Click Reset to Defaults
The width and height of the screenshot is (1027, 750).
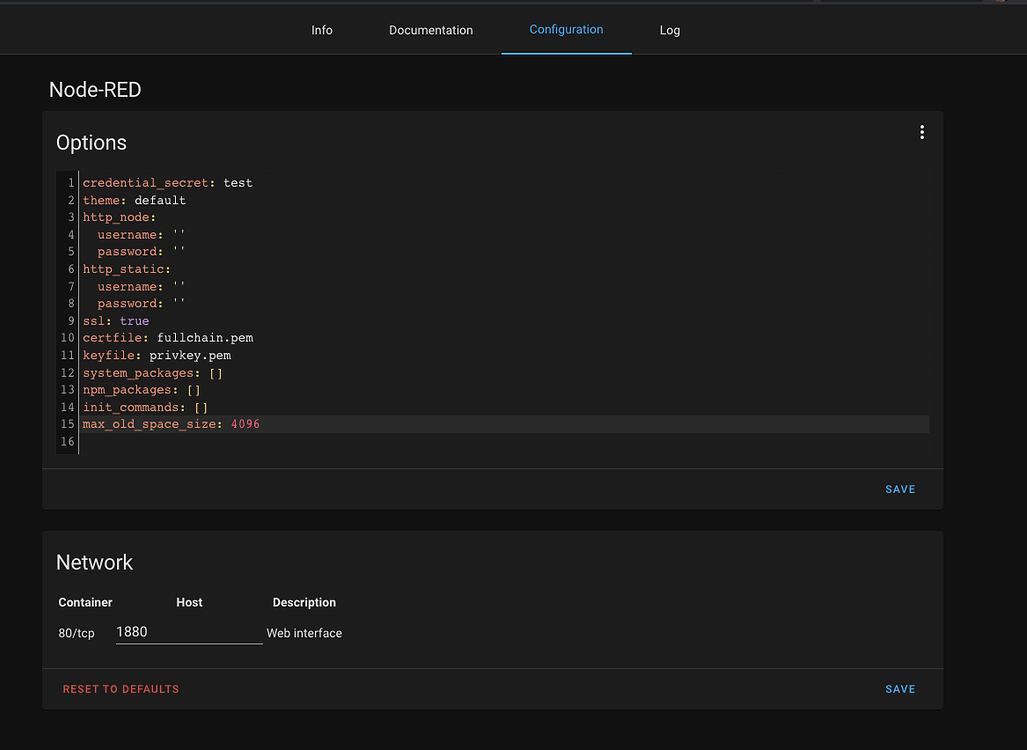[x=120, y=688]
